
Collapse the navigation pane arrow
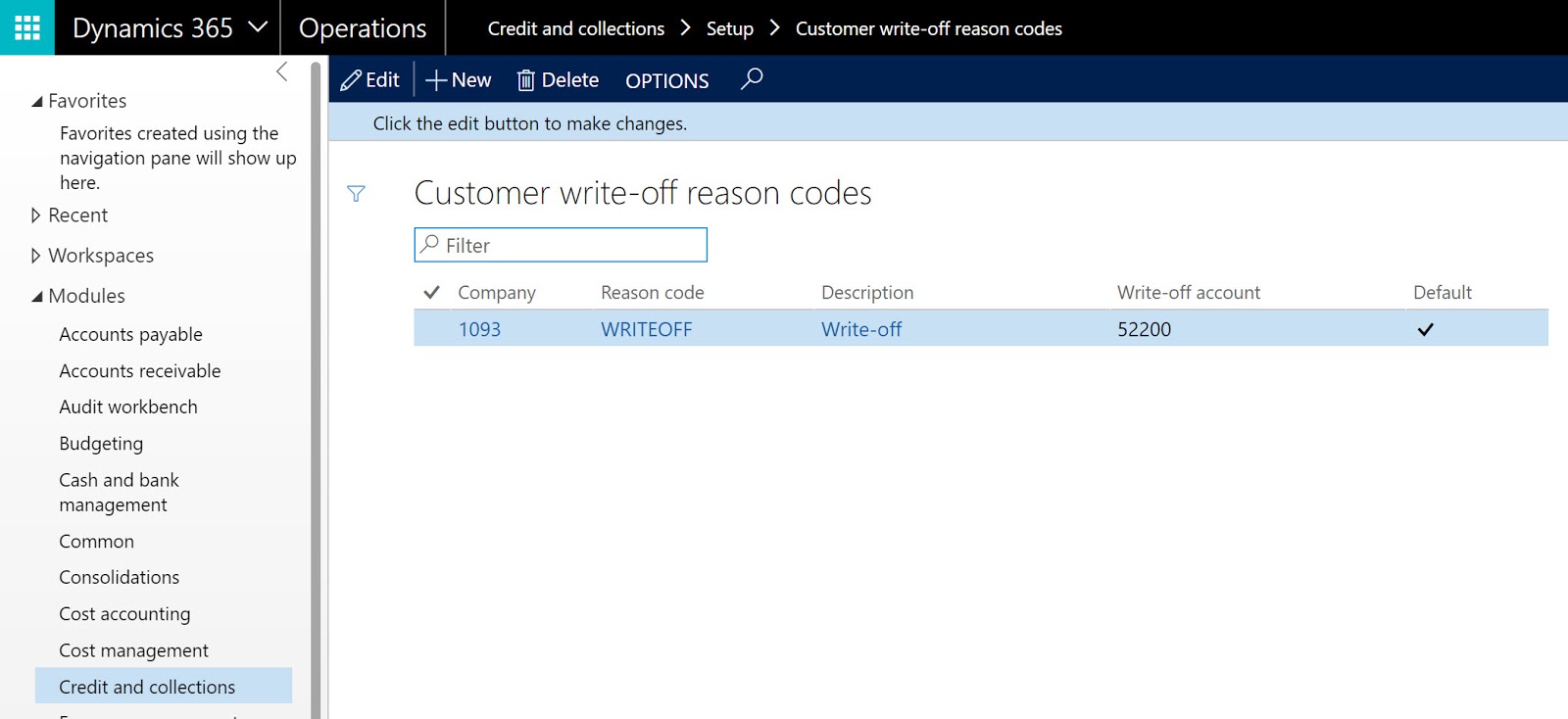pos(282,72)
